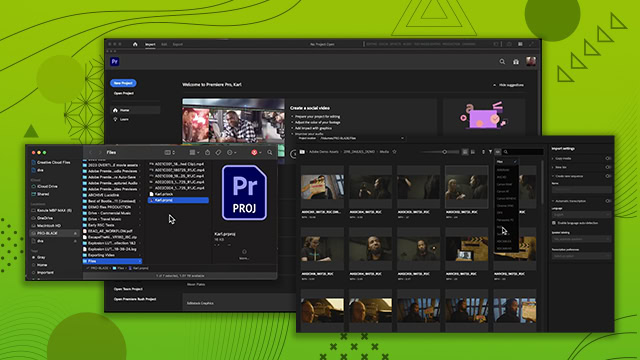
Task: Toggle the Create new sequence switch
Action: coord(608,176)
